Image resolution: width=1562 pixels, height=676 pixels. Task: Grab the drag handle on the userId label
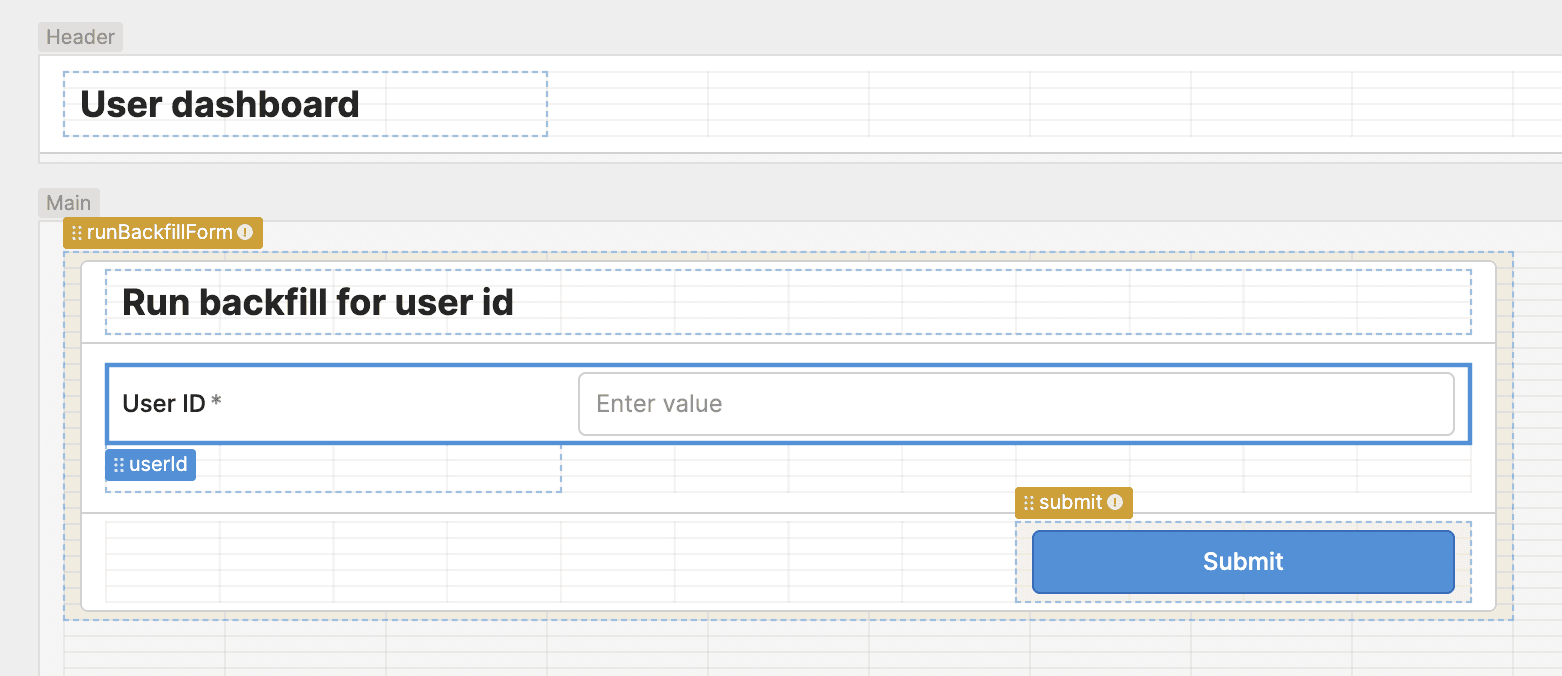[x=117, y=464]
